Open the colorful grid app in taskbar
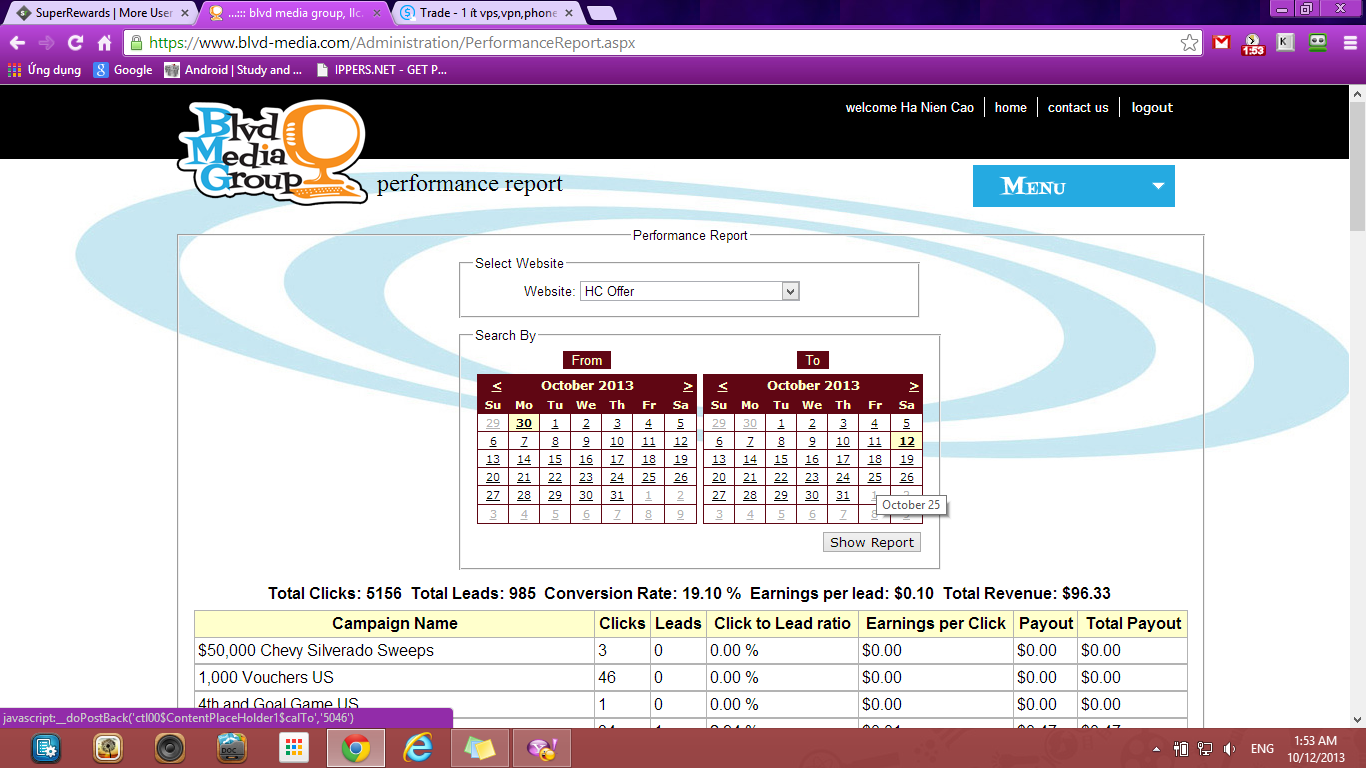 click(294, 748)
